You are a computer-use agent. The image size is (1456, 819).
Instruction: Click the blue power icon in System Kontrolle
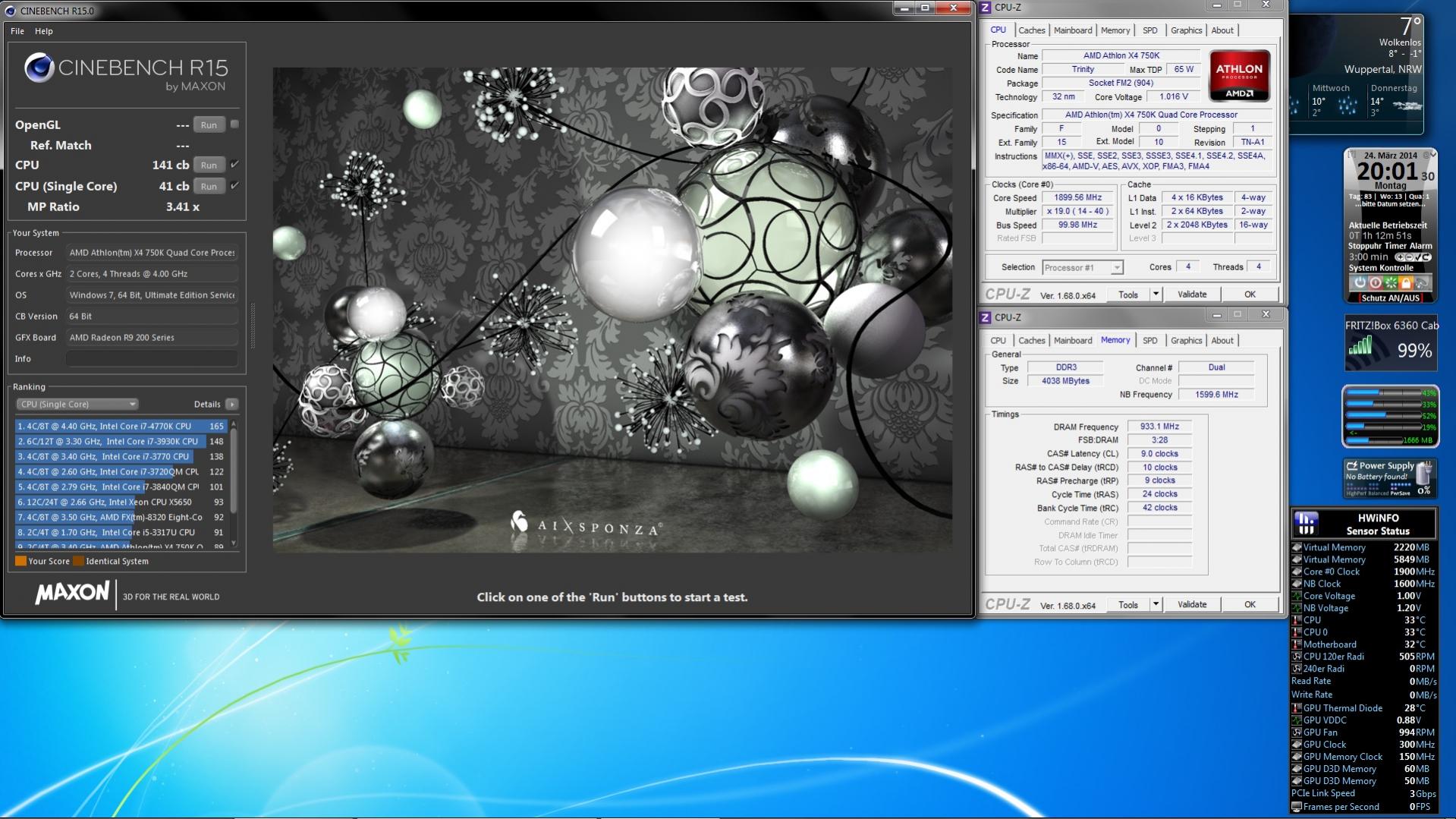click(1359, 282)
